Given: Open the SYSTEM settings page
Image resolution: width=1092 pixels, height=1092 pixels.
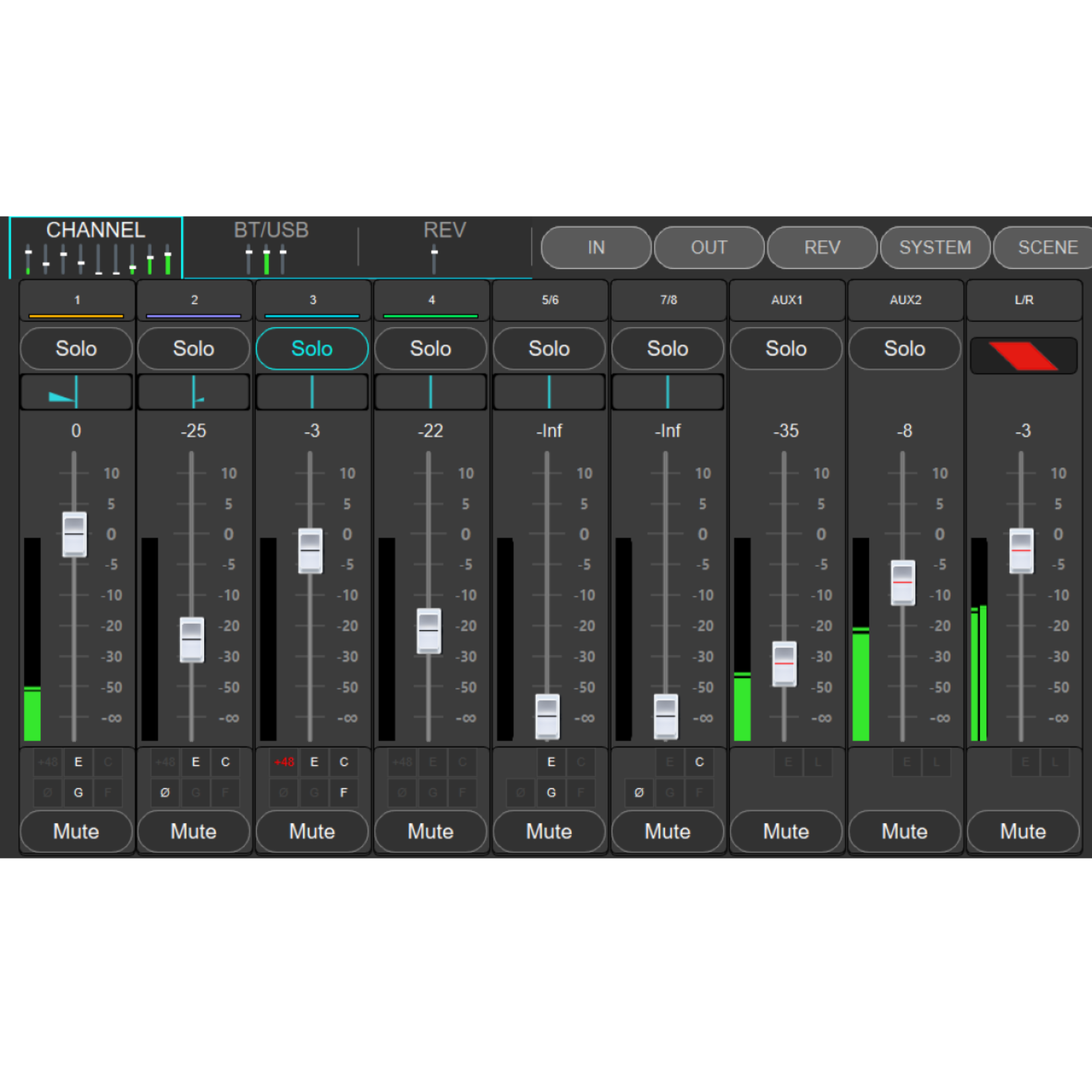Looking at the screenshot, I should point(934,247).
